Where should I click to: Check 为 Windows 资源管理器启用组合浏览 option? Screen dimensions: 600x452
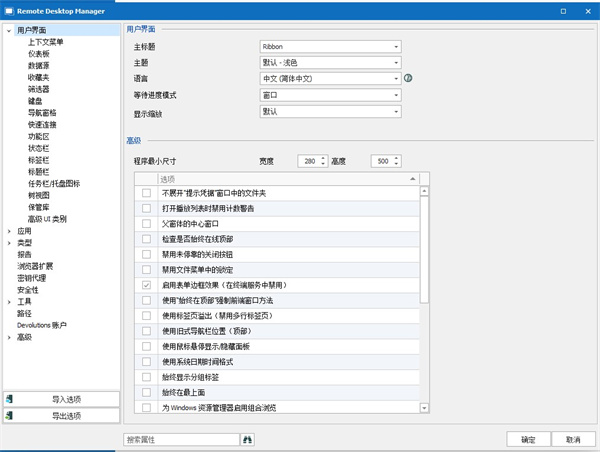pos(146,408)
